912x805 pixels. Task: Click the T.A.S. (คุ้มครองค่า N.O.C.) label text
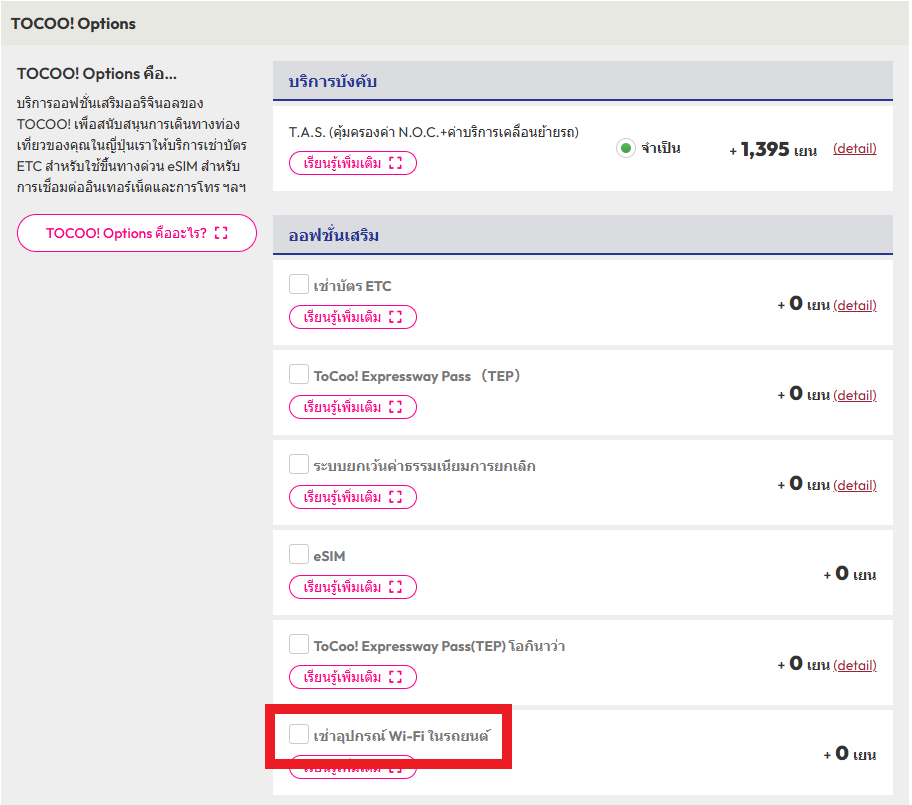click(434, 132)
